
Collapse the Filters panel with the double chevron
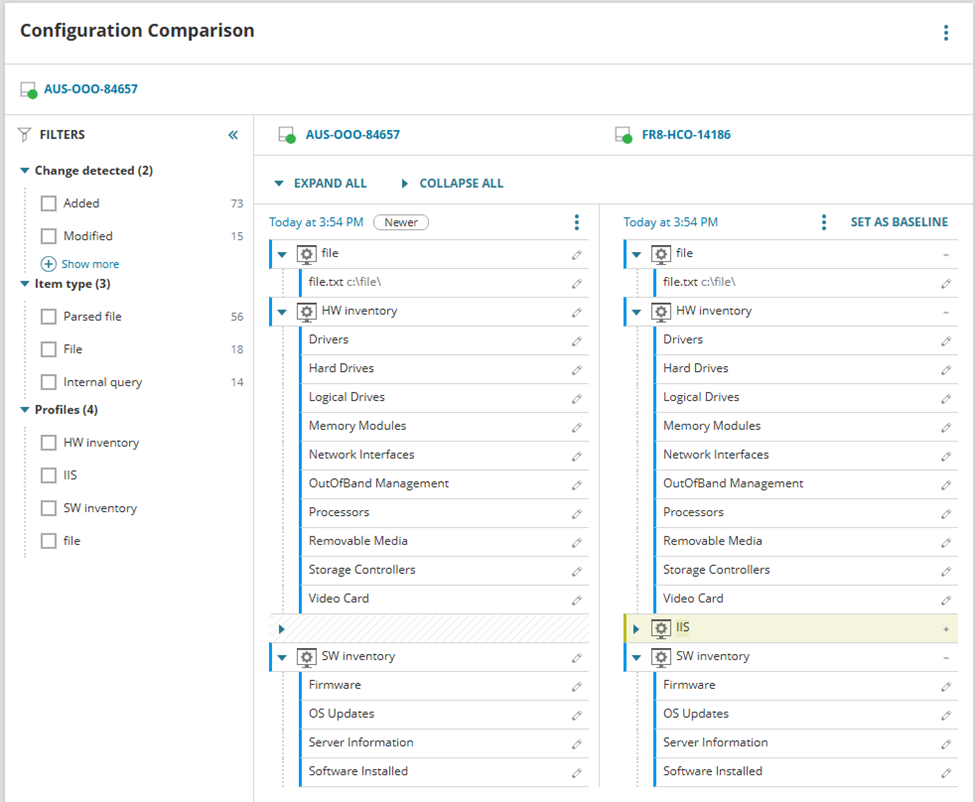pos(233,134)
